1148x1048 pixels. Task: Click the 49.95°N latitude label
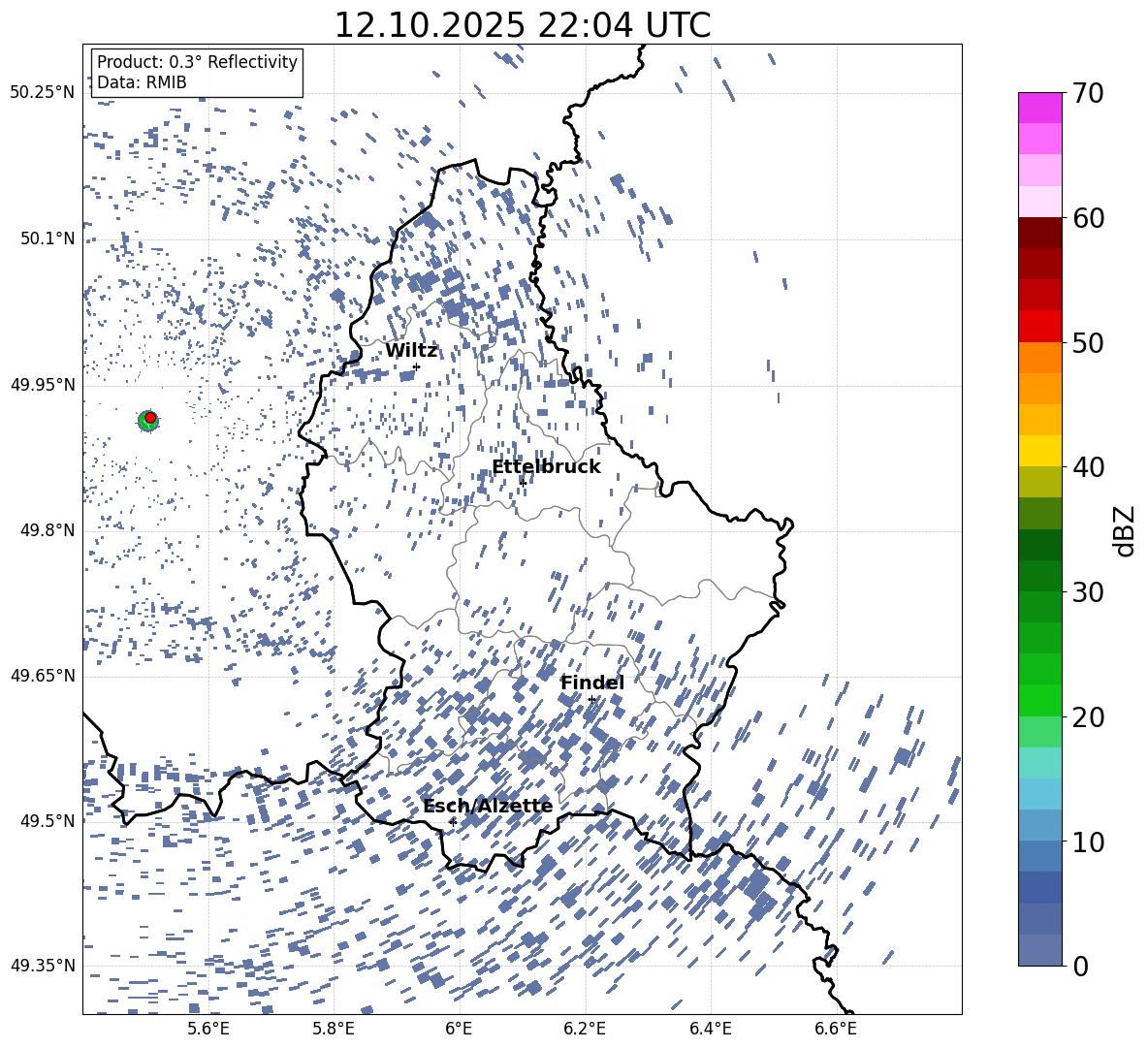click(43, 385)
